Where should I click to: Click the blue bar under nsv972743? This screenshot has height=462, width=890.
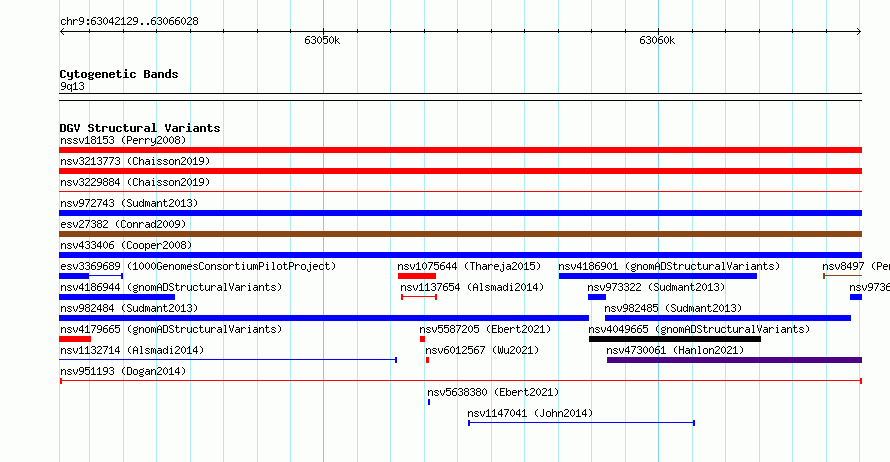460,213
